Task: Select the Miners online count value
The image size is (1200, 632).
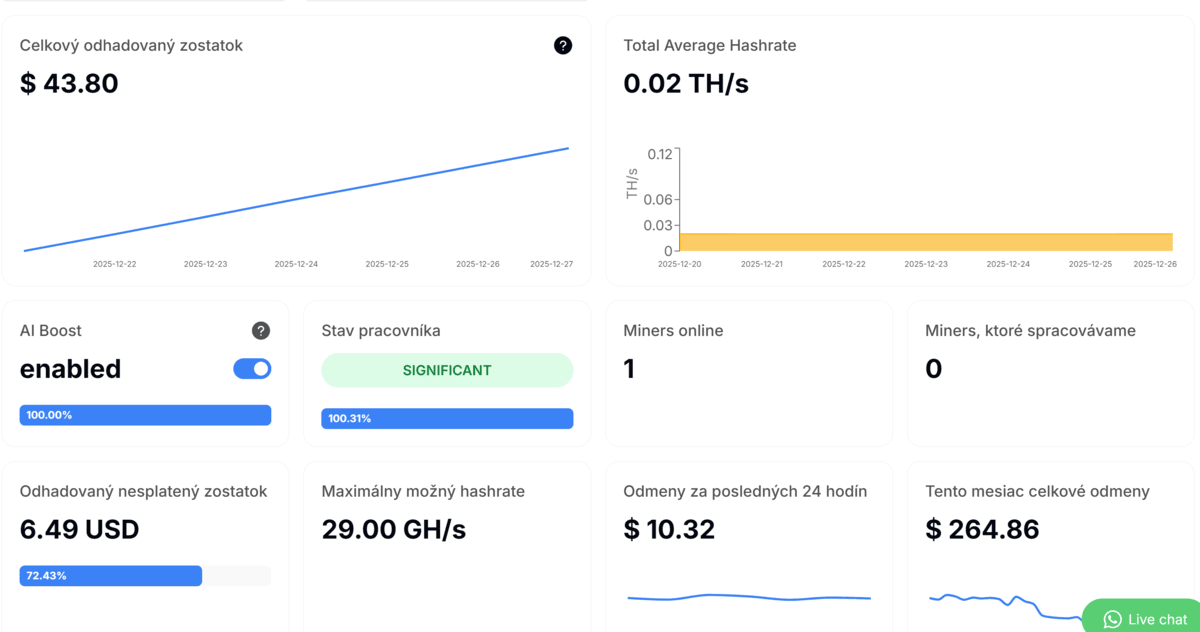Action: click(x=629, y=369)
